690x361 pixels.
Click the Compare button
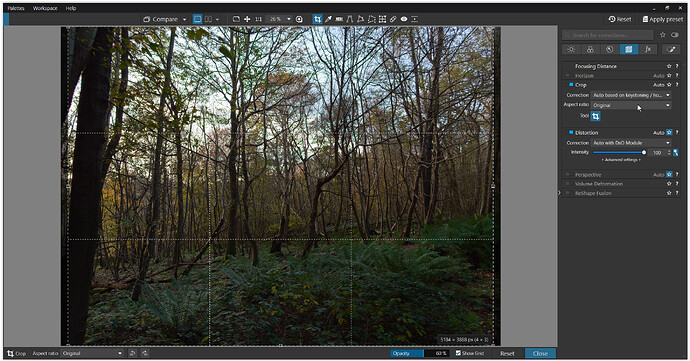point(161,19)
